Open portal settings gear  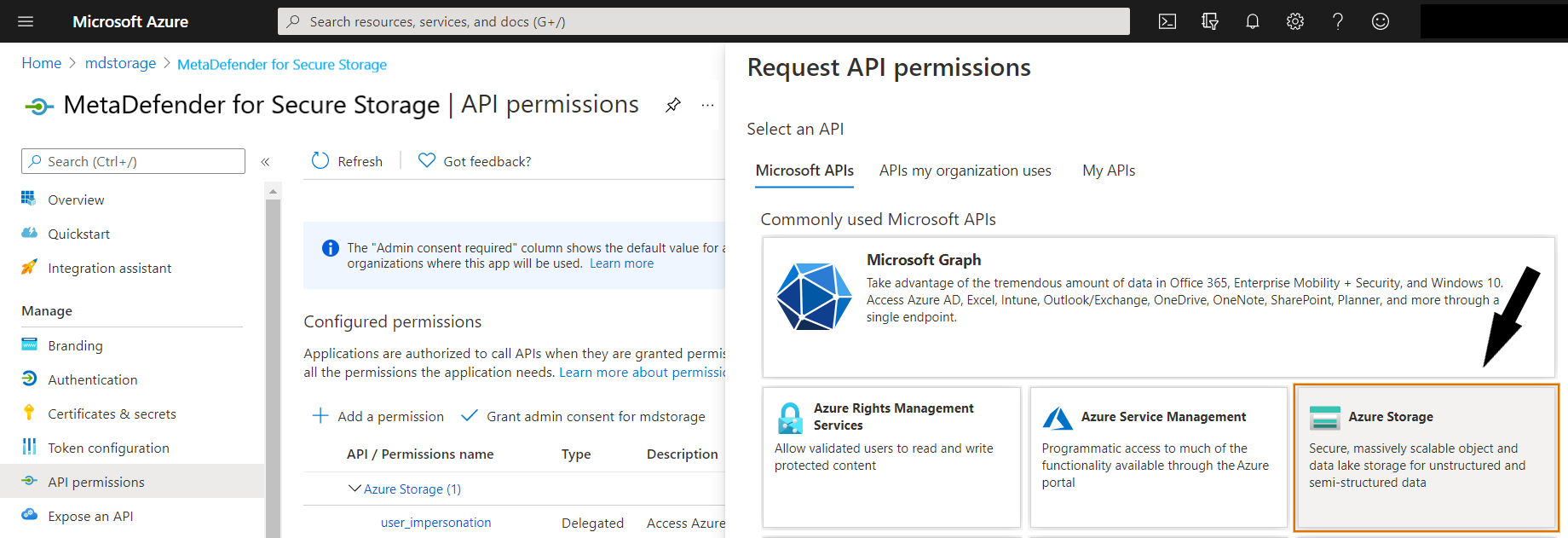pyautogui.click(x=1295, y=21)
